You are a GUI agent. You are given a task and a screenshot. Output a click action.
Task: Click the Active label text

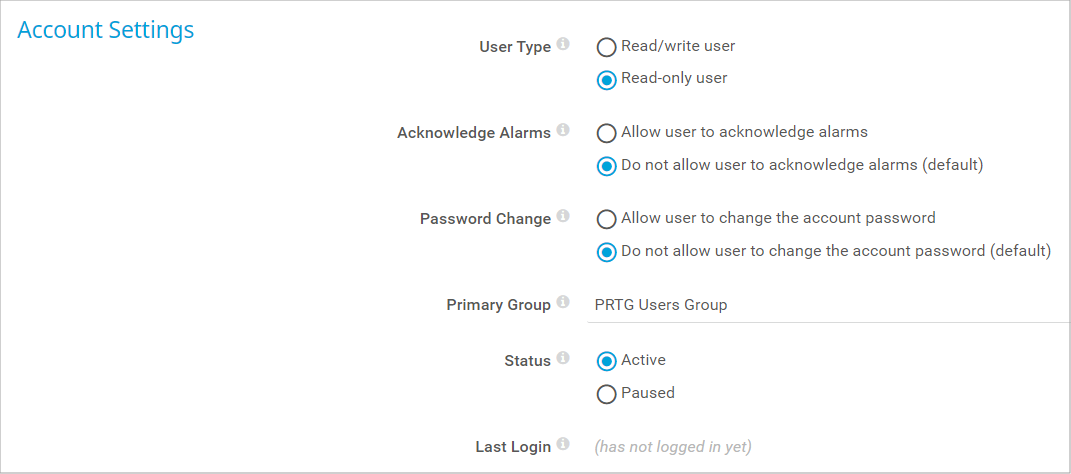tap(643, 360)
